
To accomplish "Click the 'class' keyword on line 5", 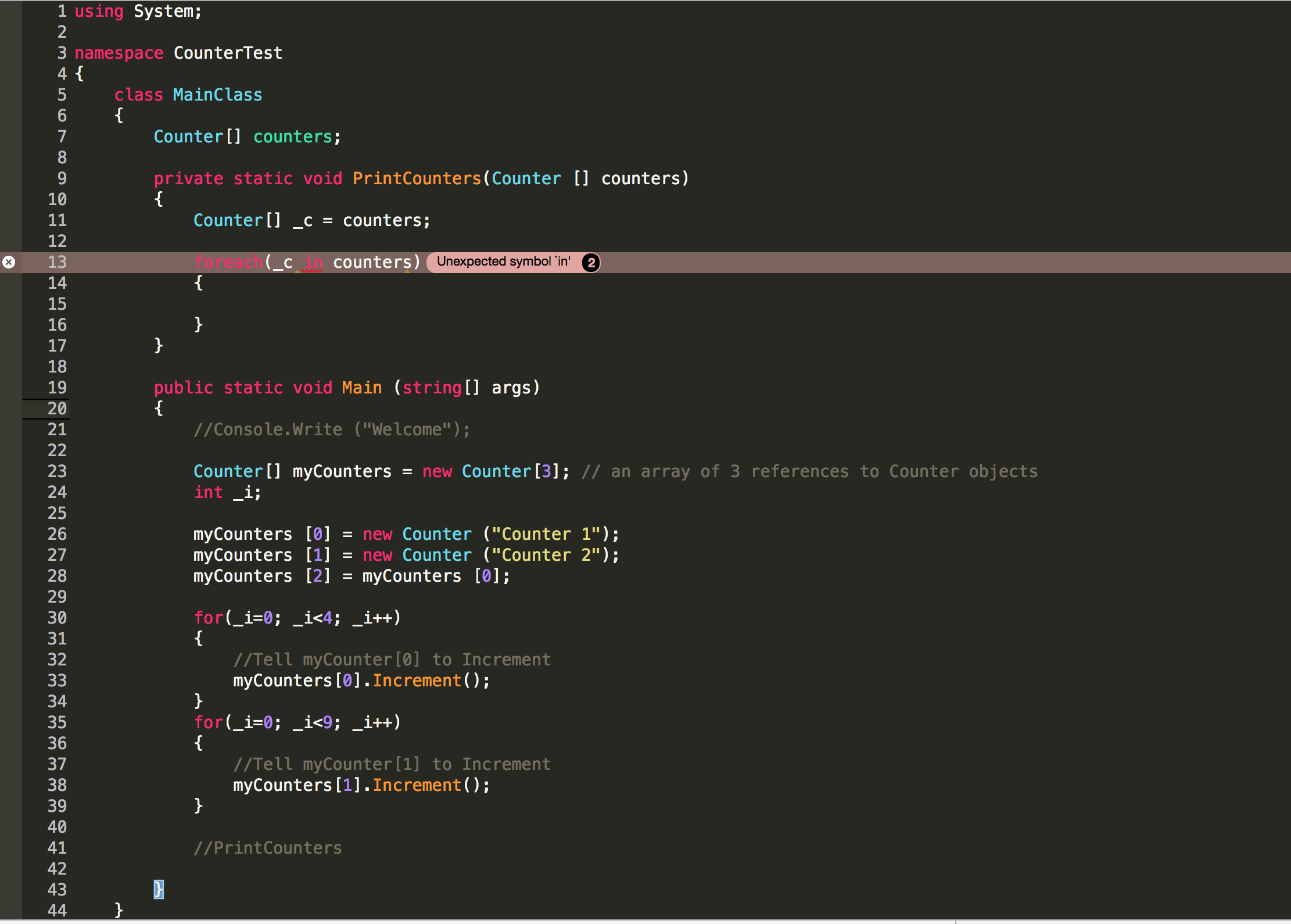I will pyautogui.click(x=139, y=95).
